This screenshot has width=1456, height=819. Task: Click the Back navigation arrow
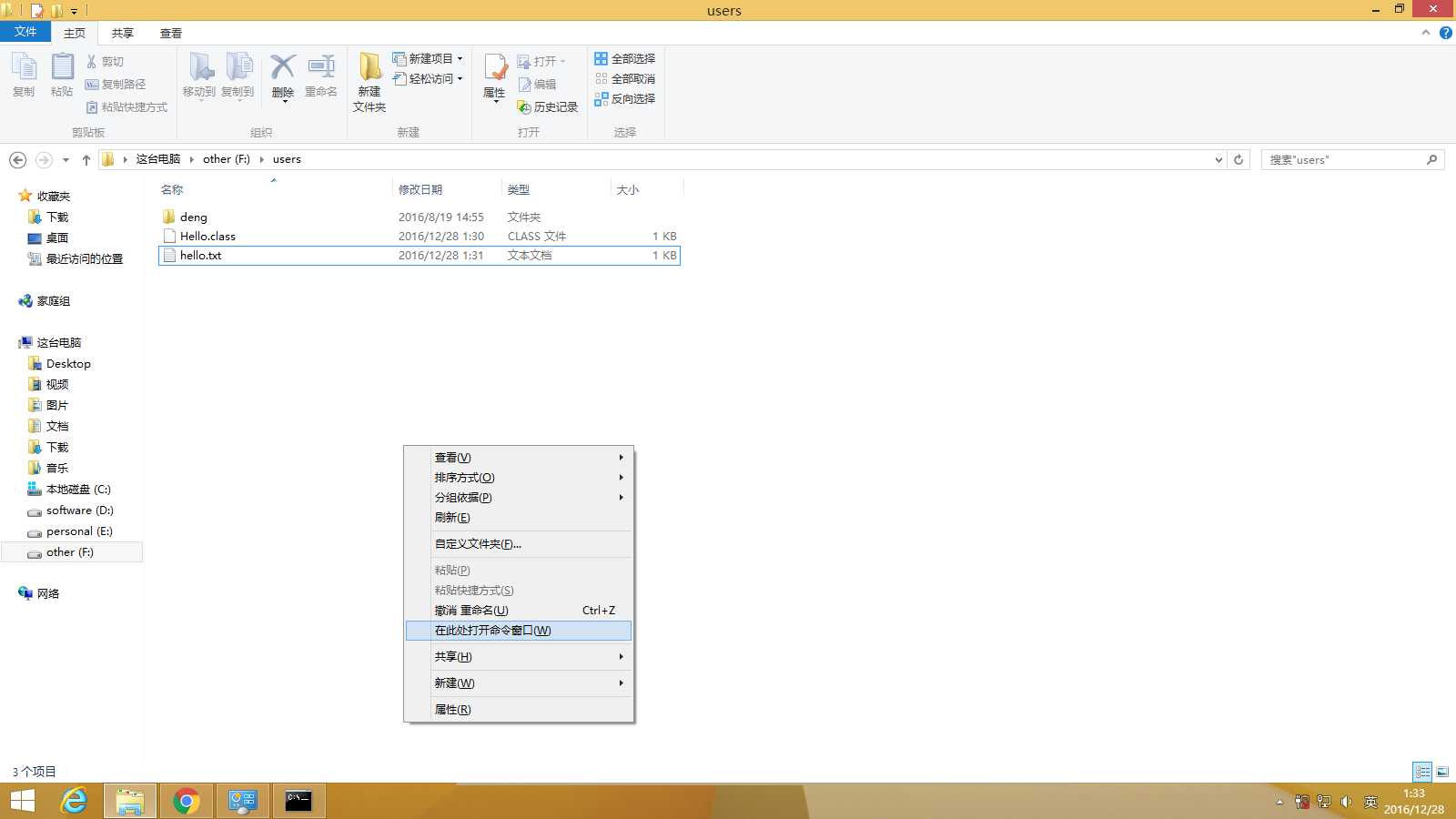(x=17, y=159)
